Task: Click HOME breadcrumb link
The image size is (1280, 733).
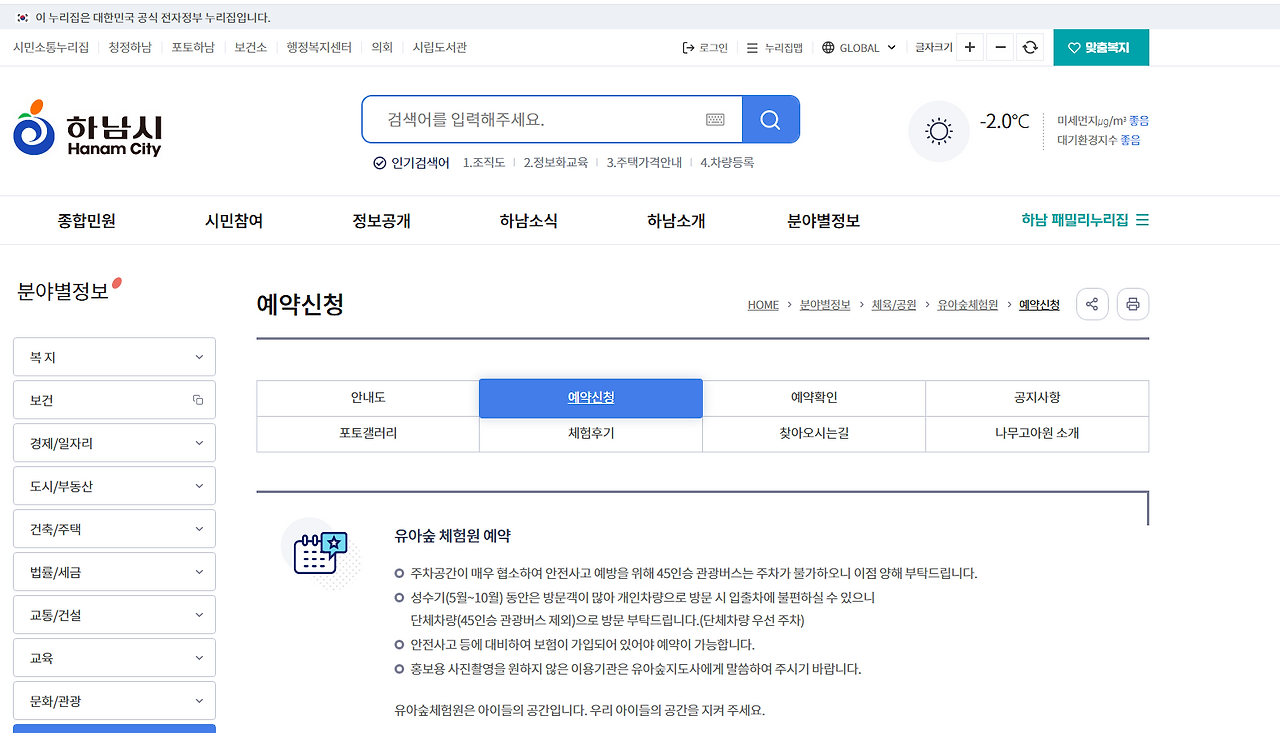Action: coord(763,305)
